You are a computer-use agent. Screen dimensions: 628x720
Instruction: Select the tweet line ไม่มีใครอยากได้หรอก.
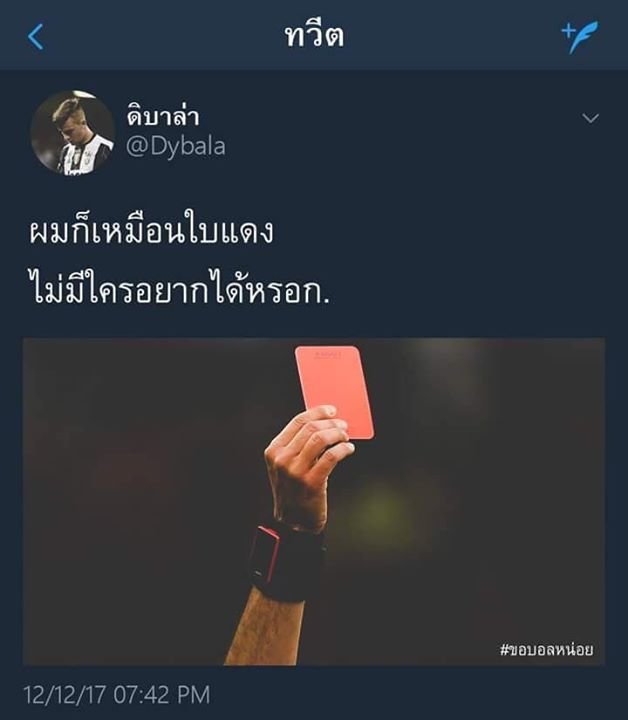click(179, 287)
